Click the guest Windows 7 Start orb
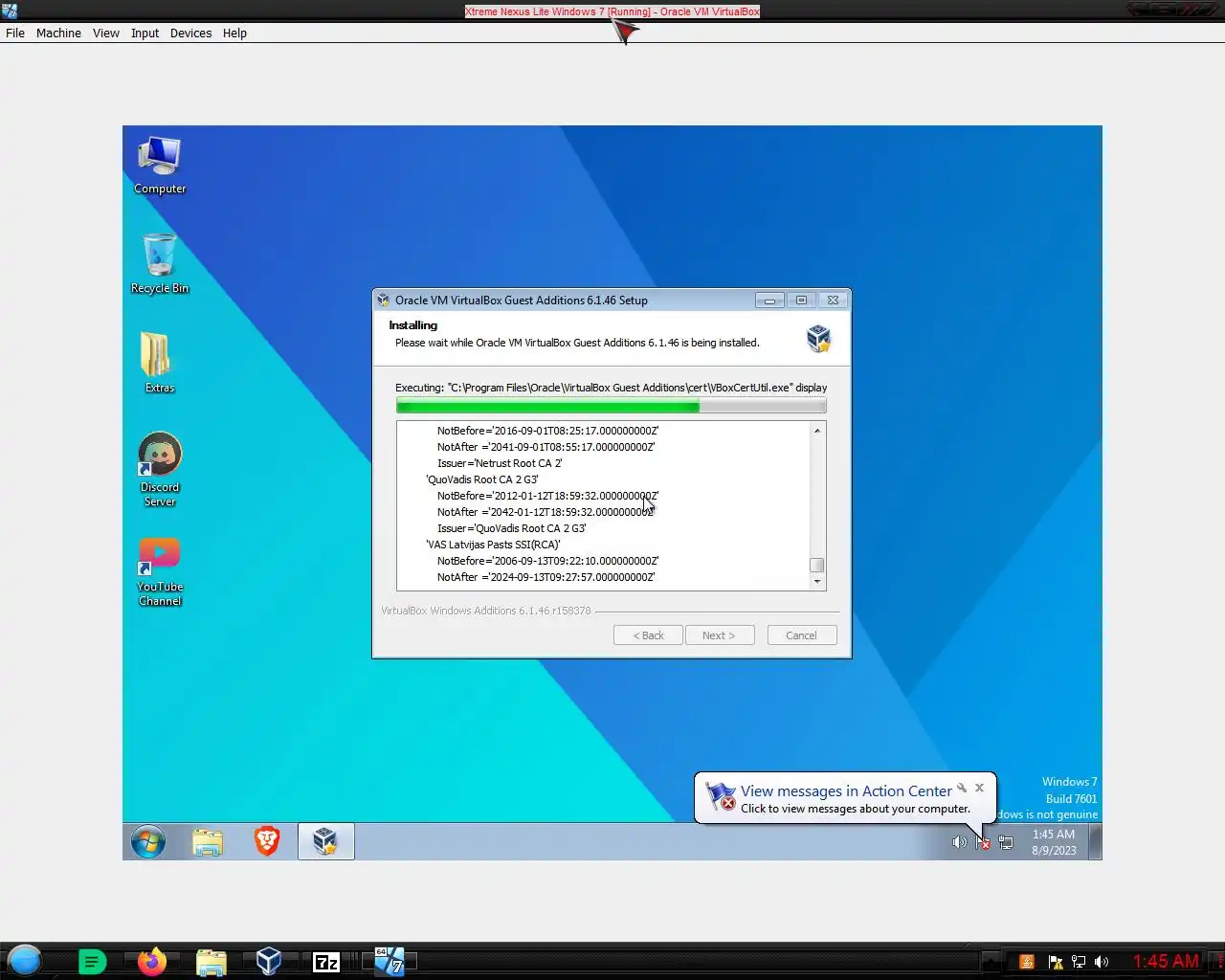1225x980 pixels. [148, 842]
